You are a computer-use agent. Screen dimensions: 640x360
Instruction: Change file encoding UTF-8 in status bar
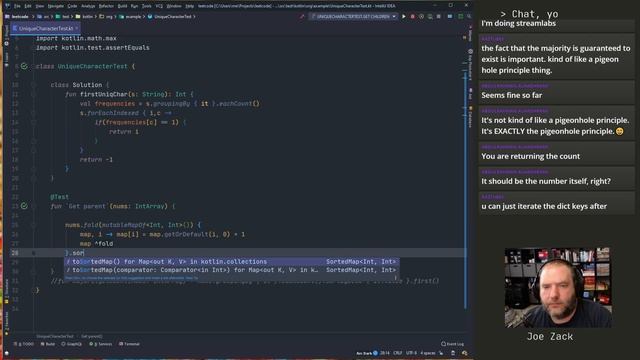coord(411,353)
